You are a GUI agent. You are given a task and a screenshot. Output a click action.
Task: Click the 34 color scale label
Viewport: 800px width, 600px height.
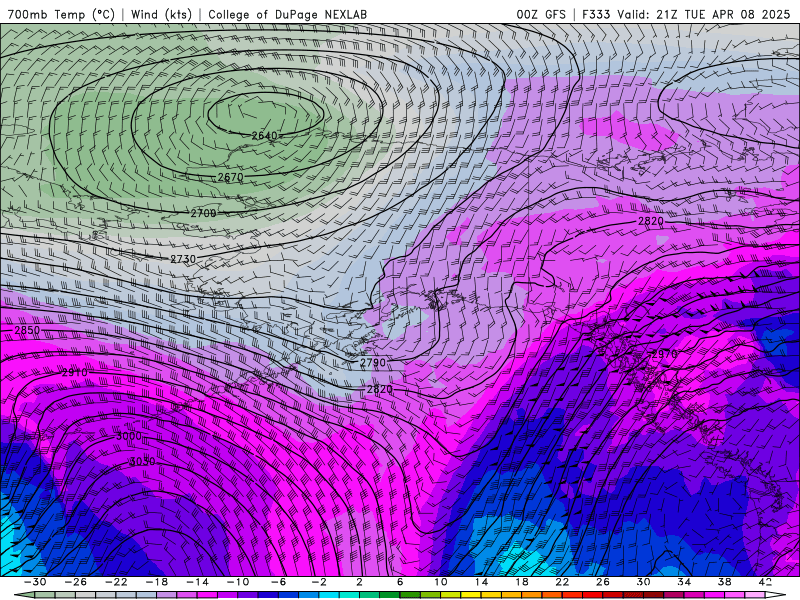point(684,582)
